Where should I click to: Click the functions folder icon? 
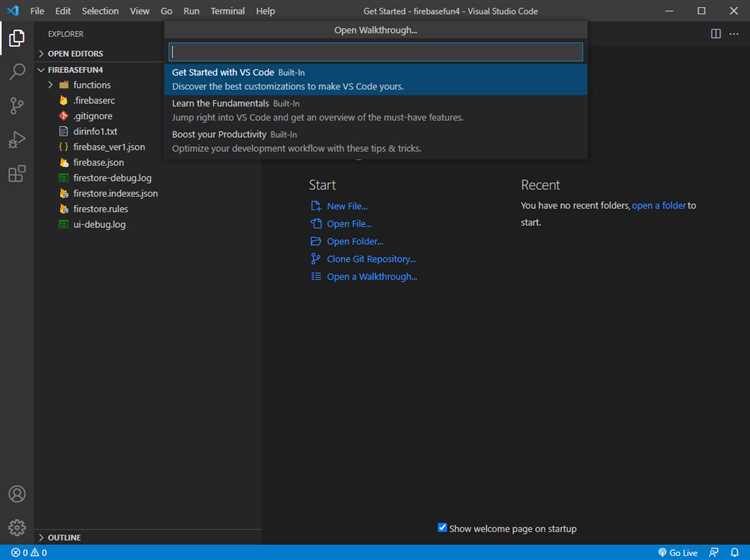click(x=64, y=85)
